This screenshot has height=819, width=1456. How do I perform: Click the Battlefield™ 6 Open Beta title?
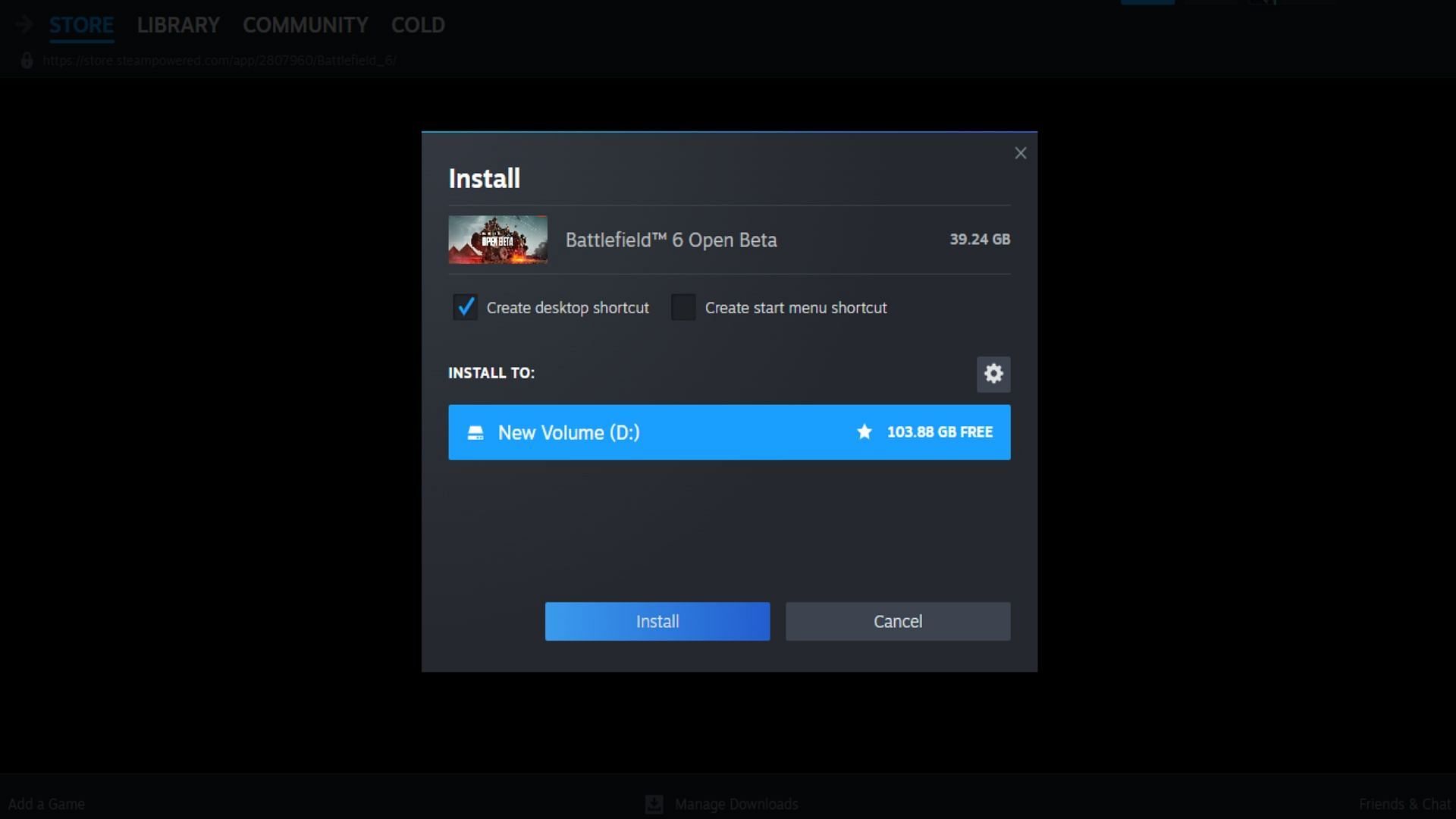671,240
